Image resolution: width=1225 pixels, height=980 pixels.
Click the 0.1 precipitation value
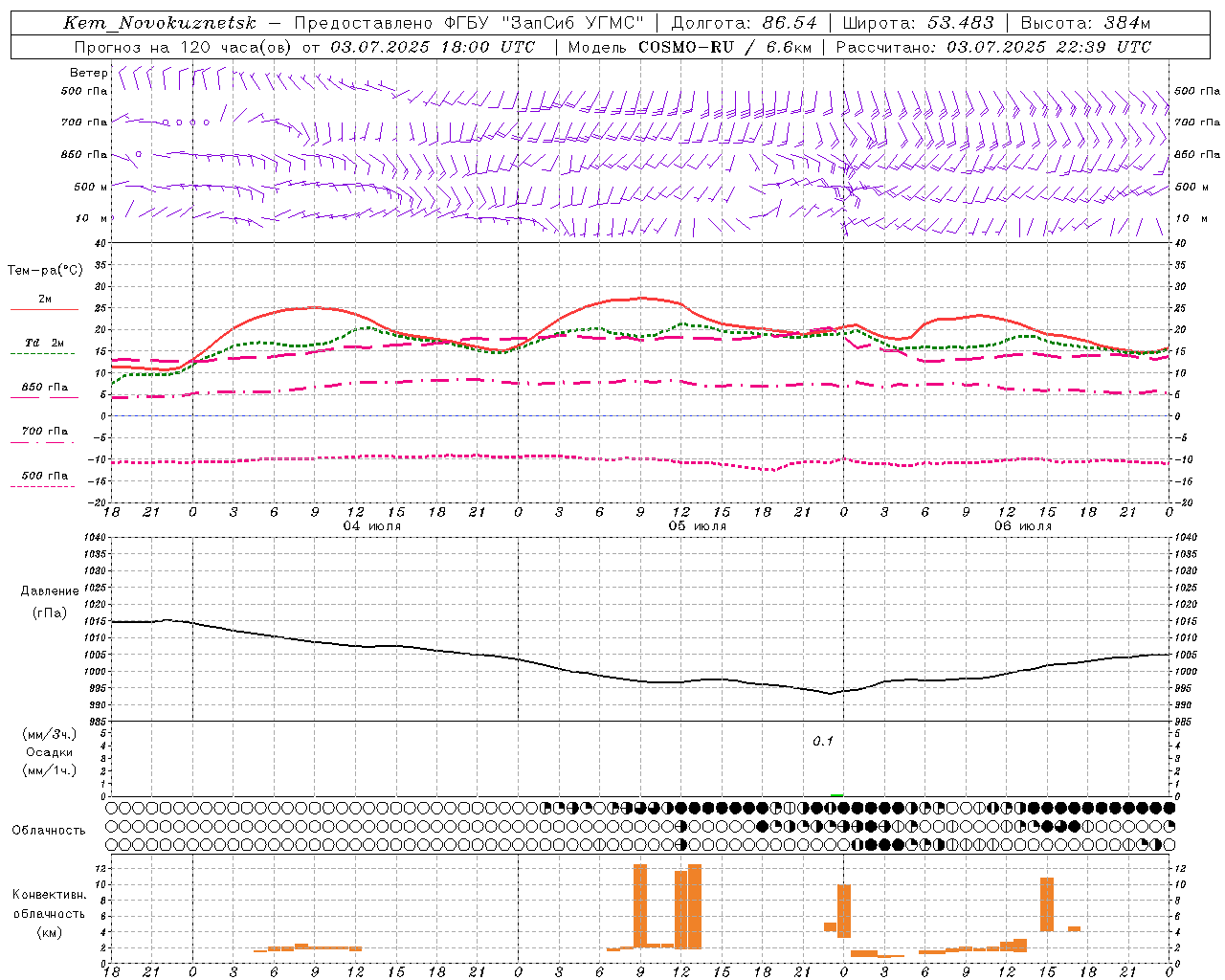coord(823,741)
